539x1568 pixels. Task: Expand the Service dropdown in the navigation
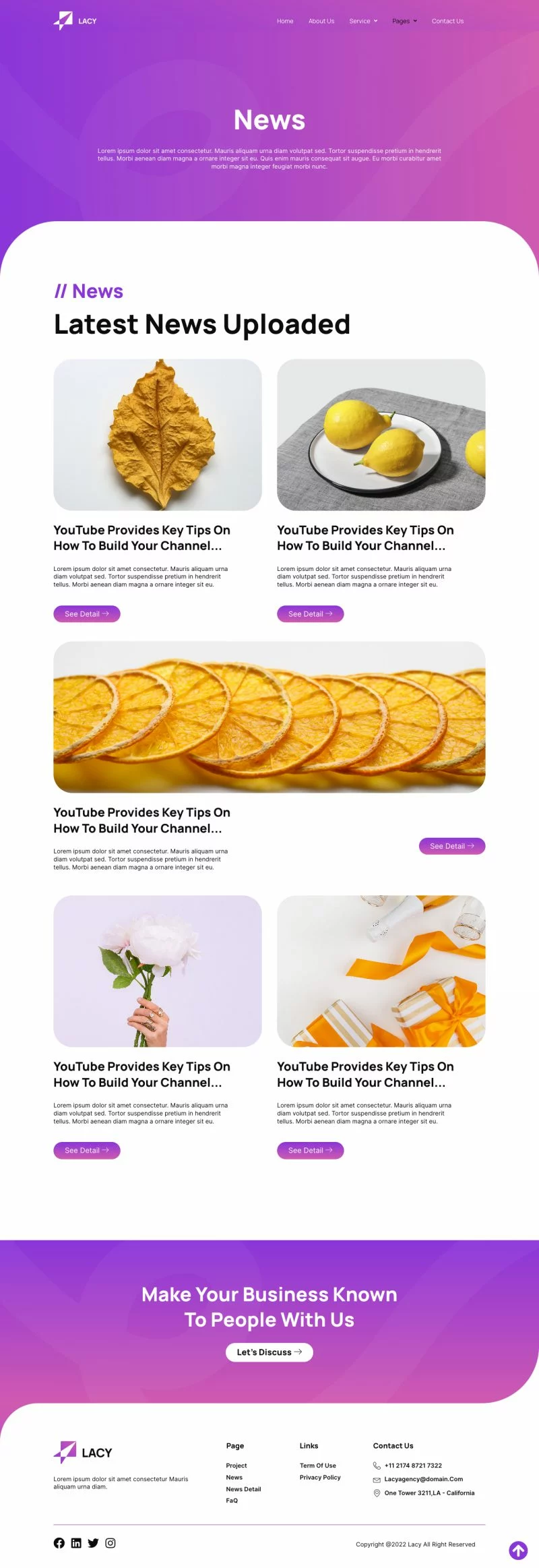coord(363,21)
